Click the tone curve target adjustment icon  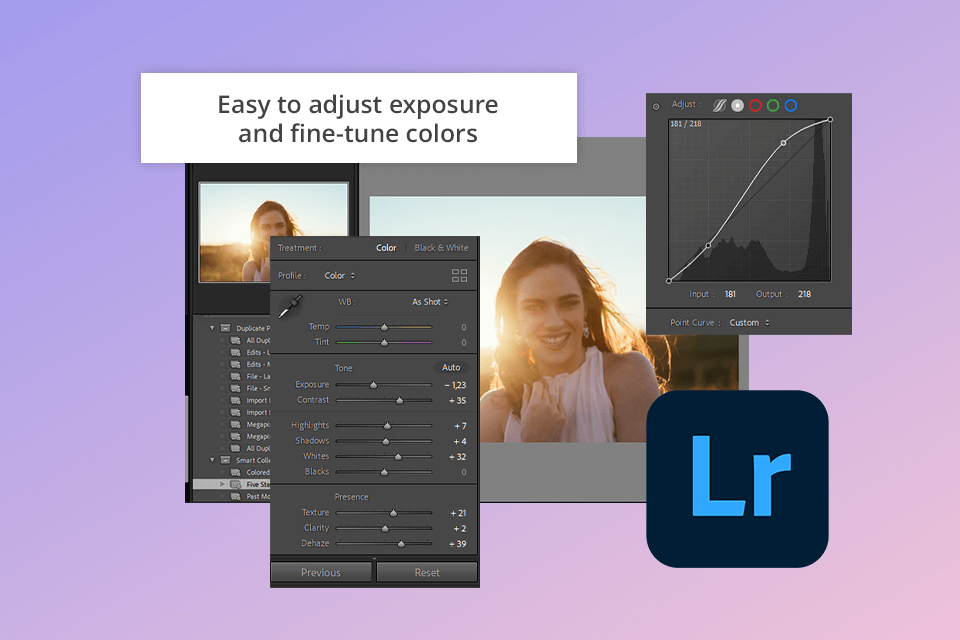[656, 107]
